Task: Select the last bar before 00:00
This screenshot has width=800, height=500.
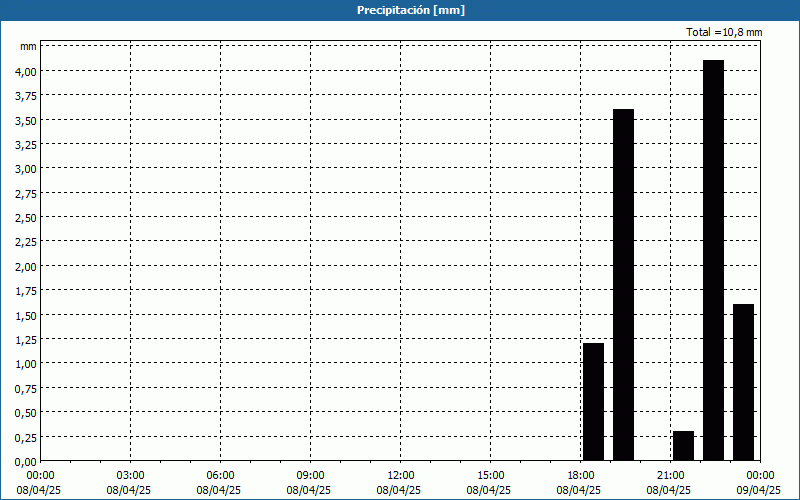Action: pyautogui.click(x=743, y=381)
